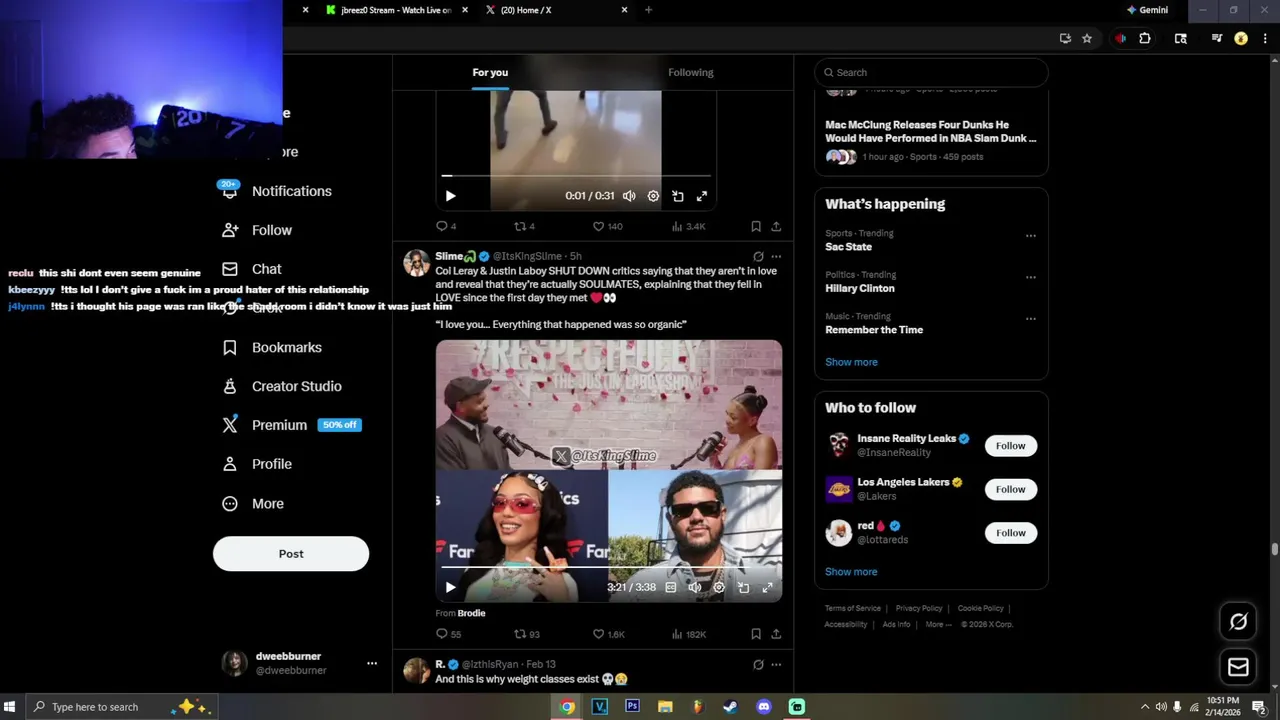This screenshot has height=720, width=1280.
Task: Switch to the For you tab
Action: pos(490,72)
